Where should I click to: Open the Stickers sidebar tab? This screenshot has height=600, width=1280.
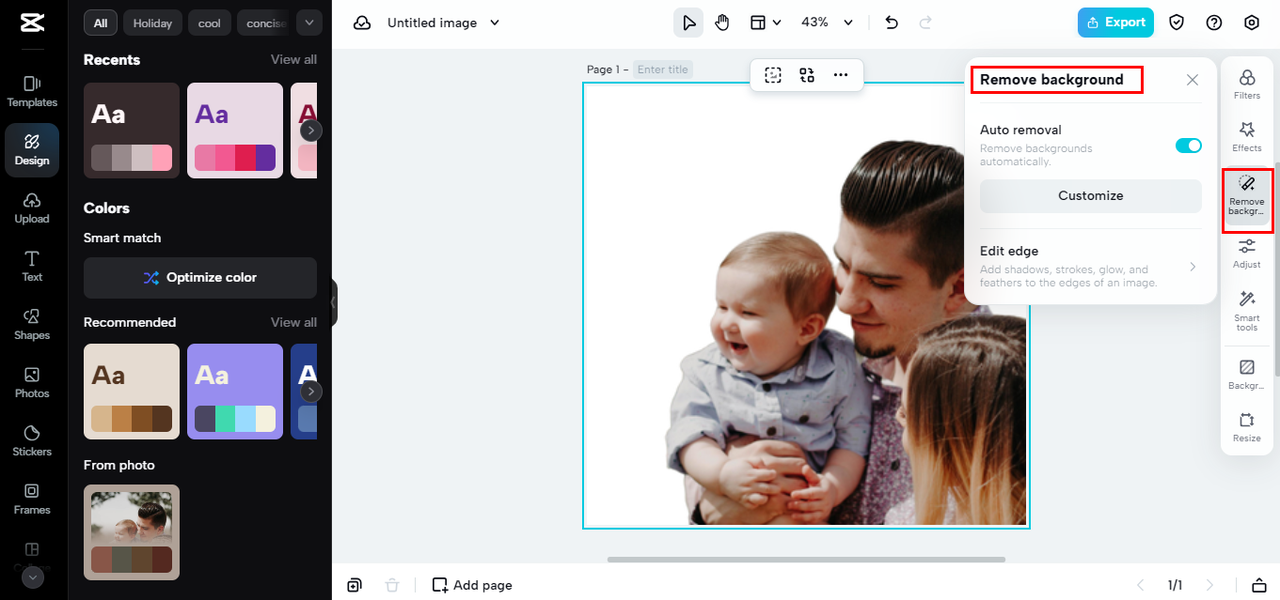[32, 440]
